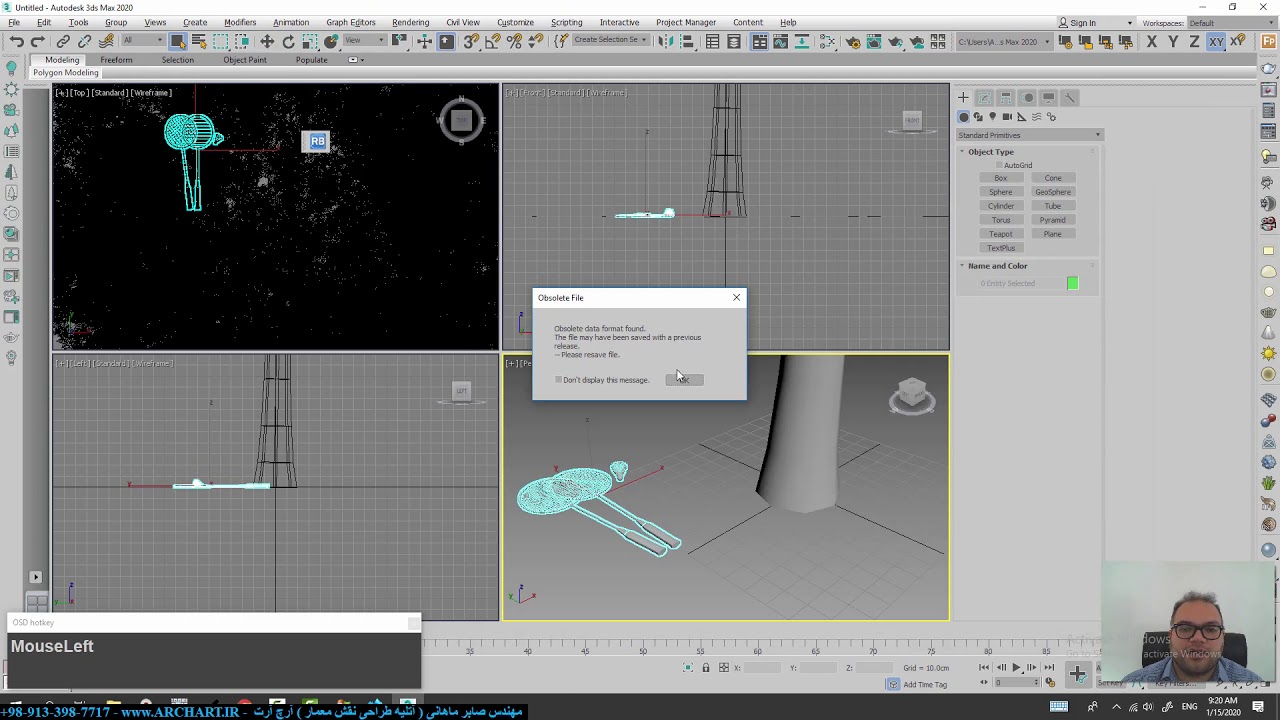The image size is (1280, 720).
Task: Open the Graph Editors menu
Action: click(351, 22)
